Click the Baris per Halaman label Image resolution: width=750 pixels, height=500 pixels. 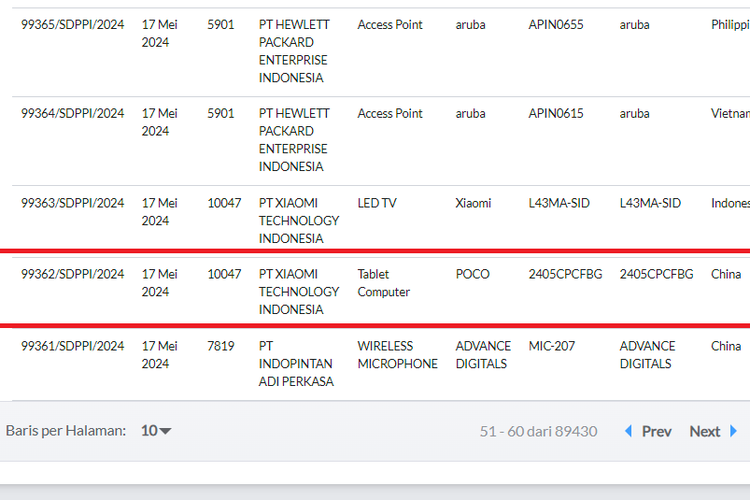tap(66, 431)
